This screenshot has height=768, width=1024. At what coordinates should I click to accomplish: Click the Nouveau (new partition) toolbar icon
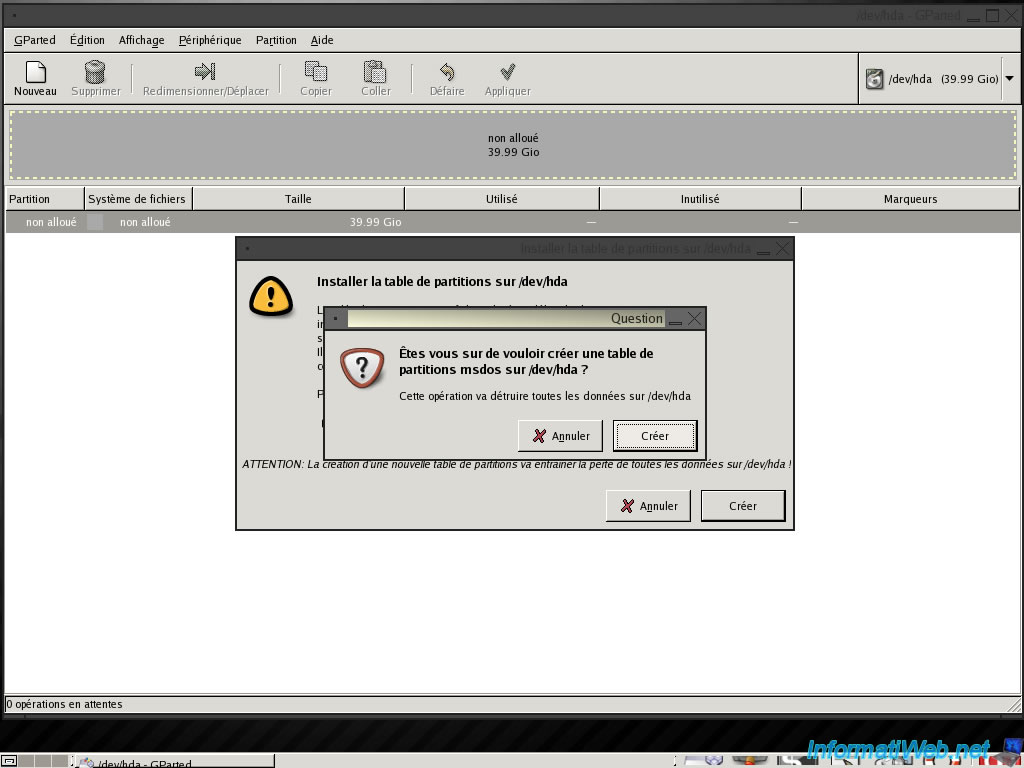click(35, 72)
